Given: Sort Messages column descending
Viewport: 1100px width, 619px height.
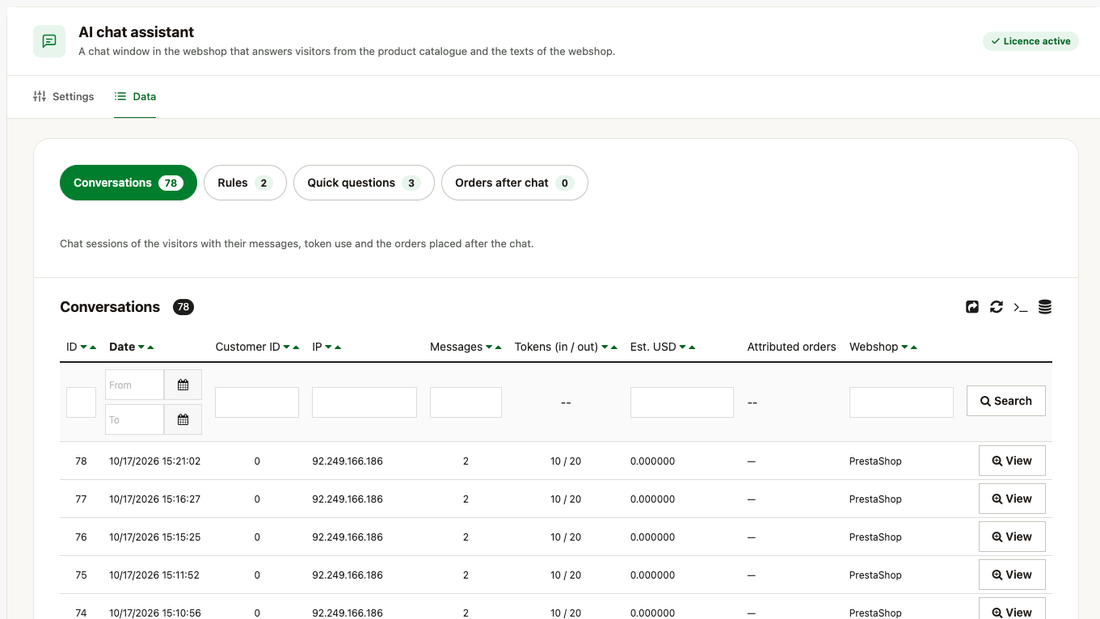Looking at the screenshot, I should point(489,347).
